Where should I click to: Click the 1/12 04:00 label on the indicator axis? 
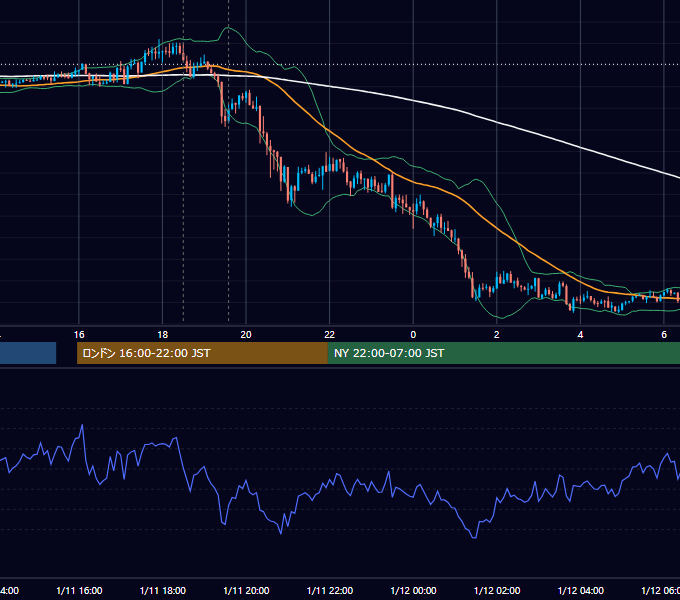581,590
